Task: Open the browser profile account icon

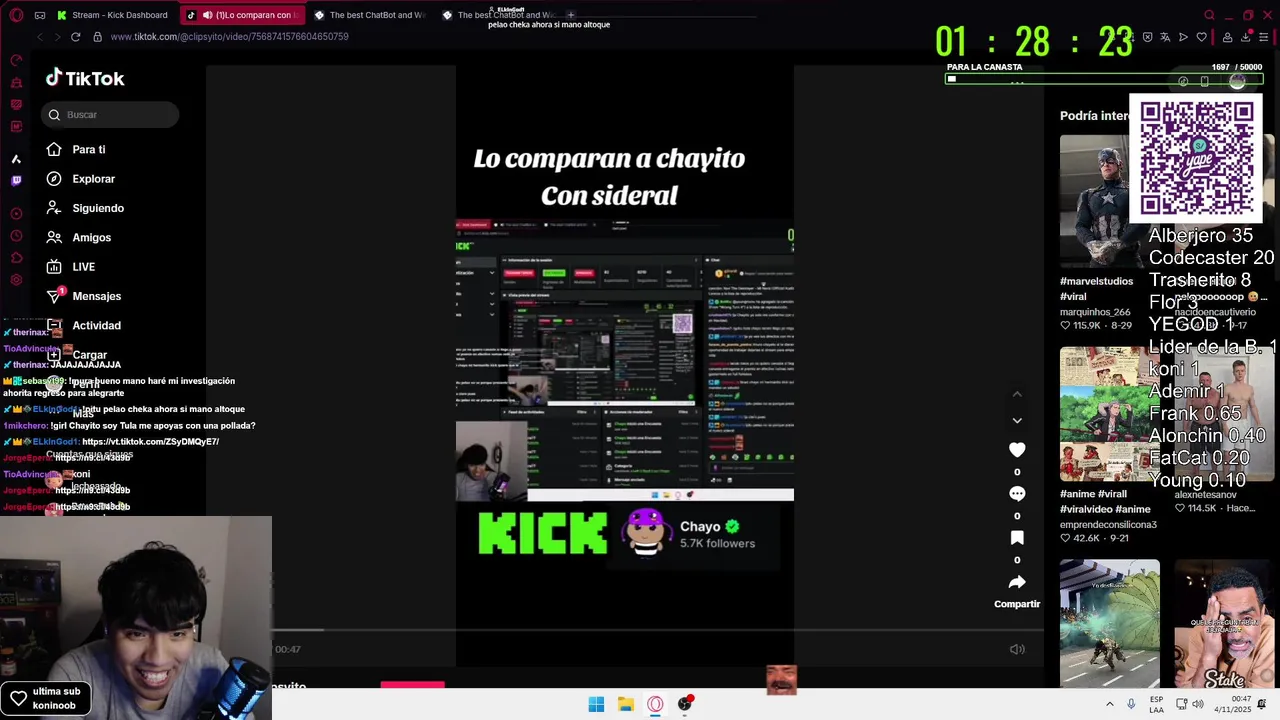Action: pyautogui.click(x=1227, y=37)
